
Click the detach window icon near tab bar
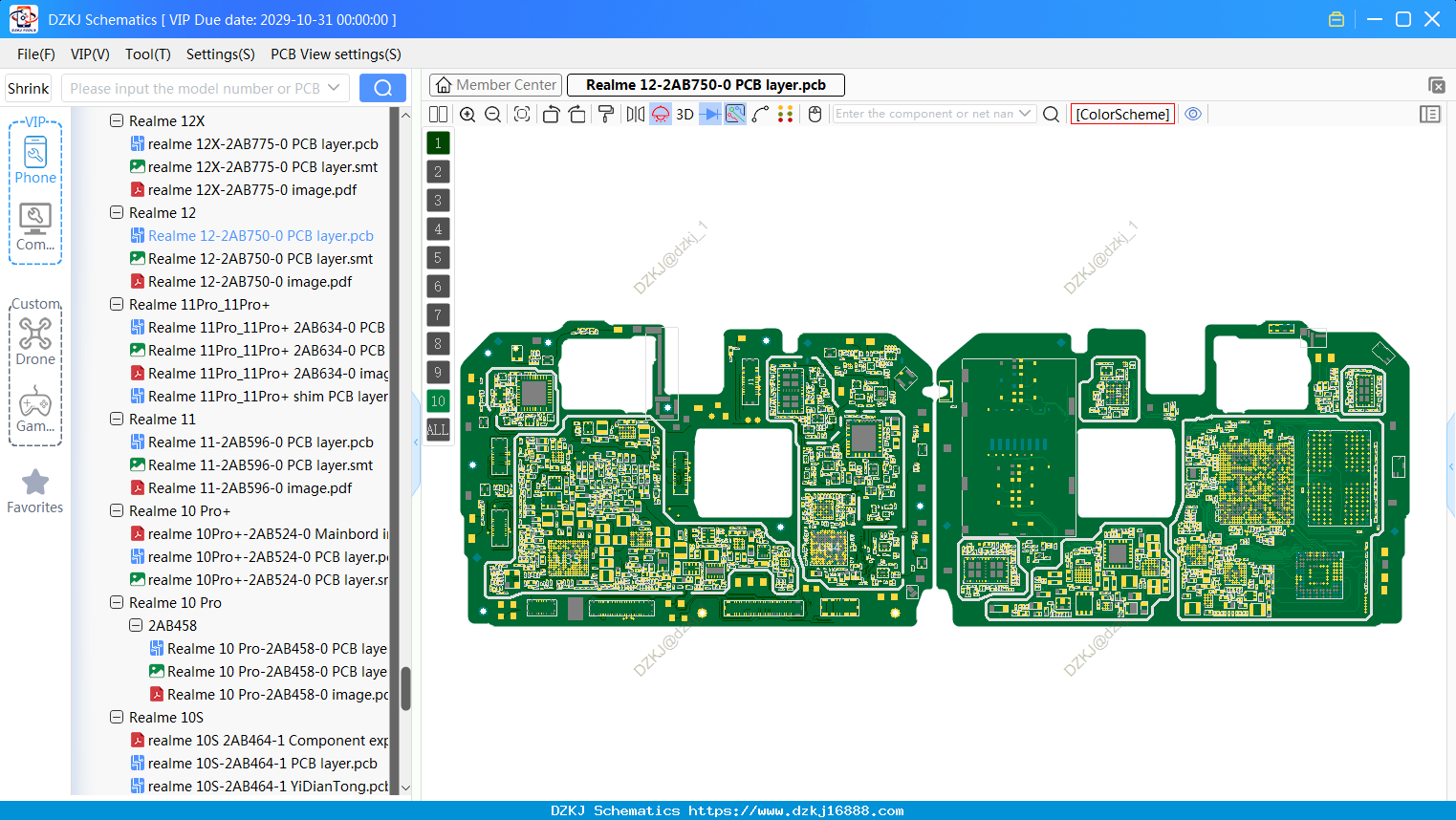coord(1436,85)
